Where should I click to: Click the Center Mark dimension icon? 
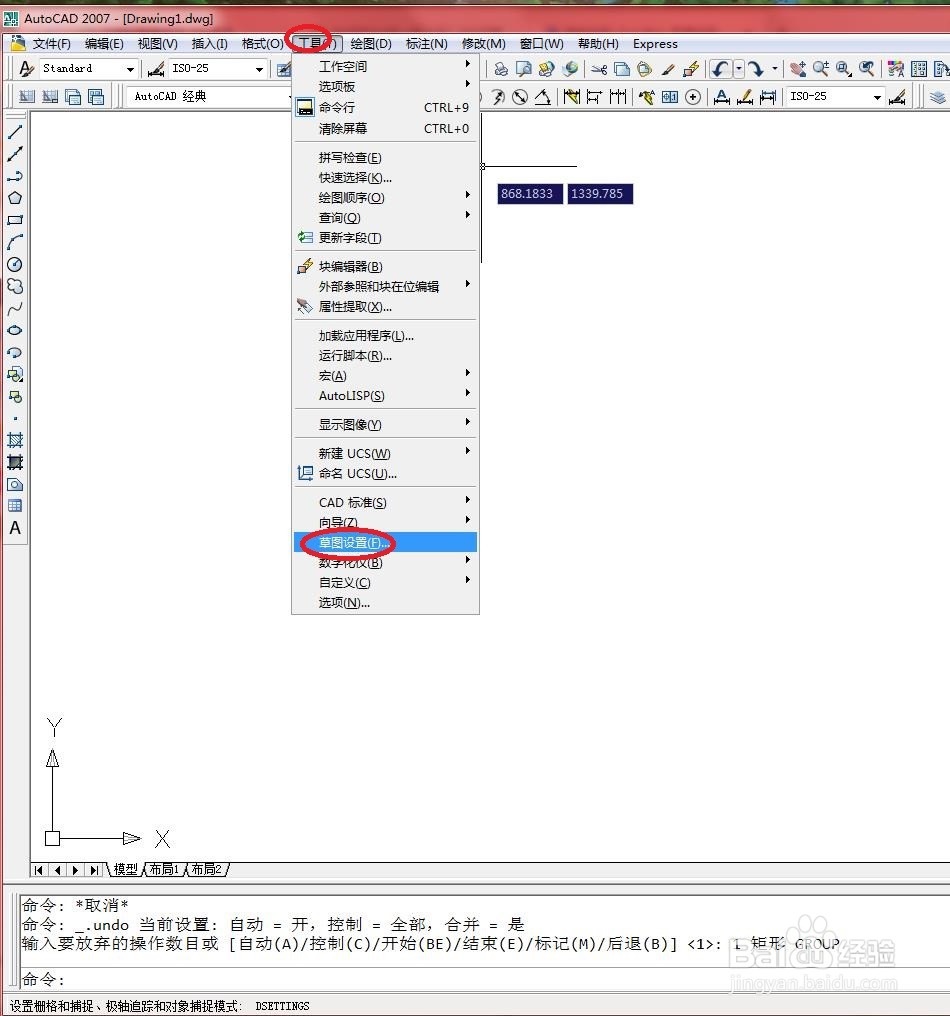(693, 97)
